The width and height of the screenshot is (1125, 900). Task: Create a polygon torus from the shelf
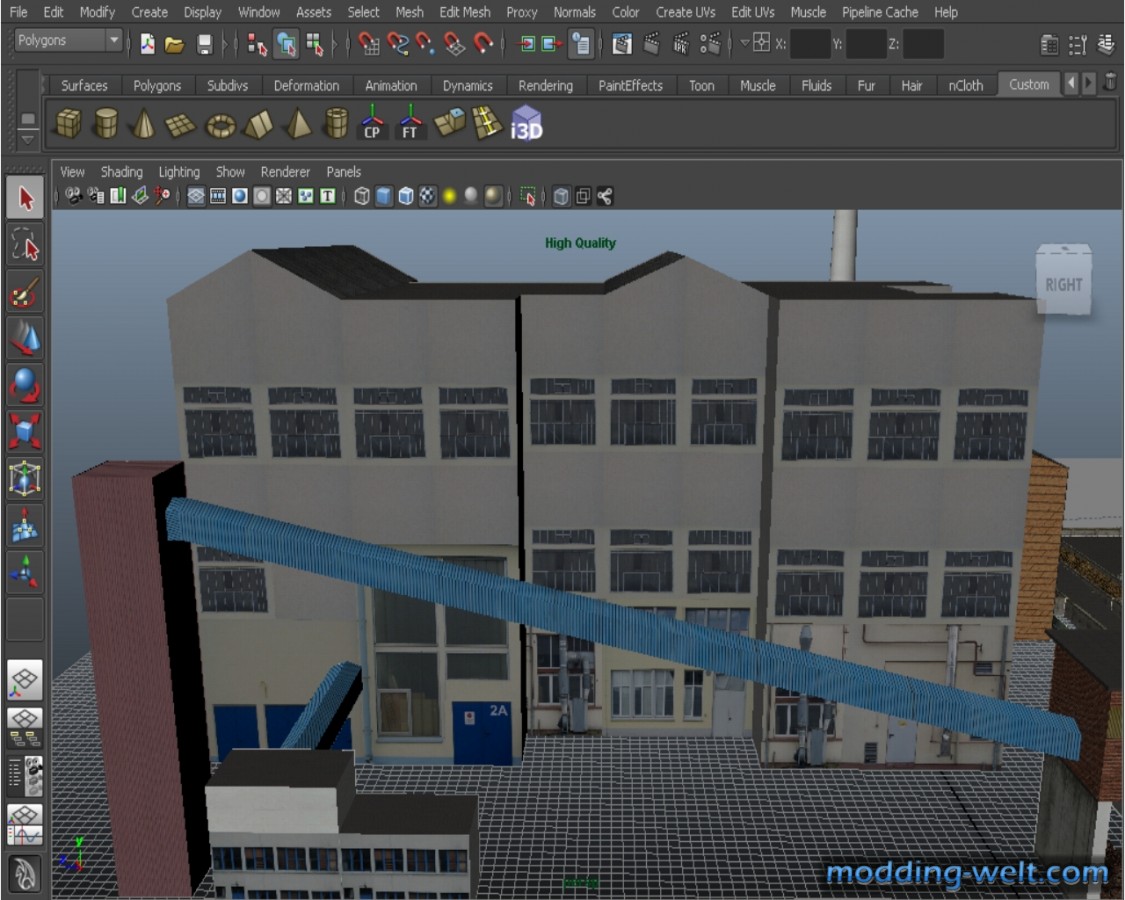coord(220,126)
